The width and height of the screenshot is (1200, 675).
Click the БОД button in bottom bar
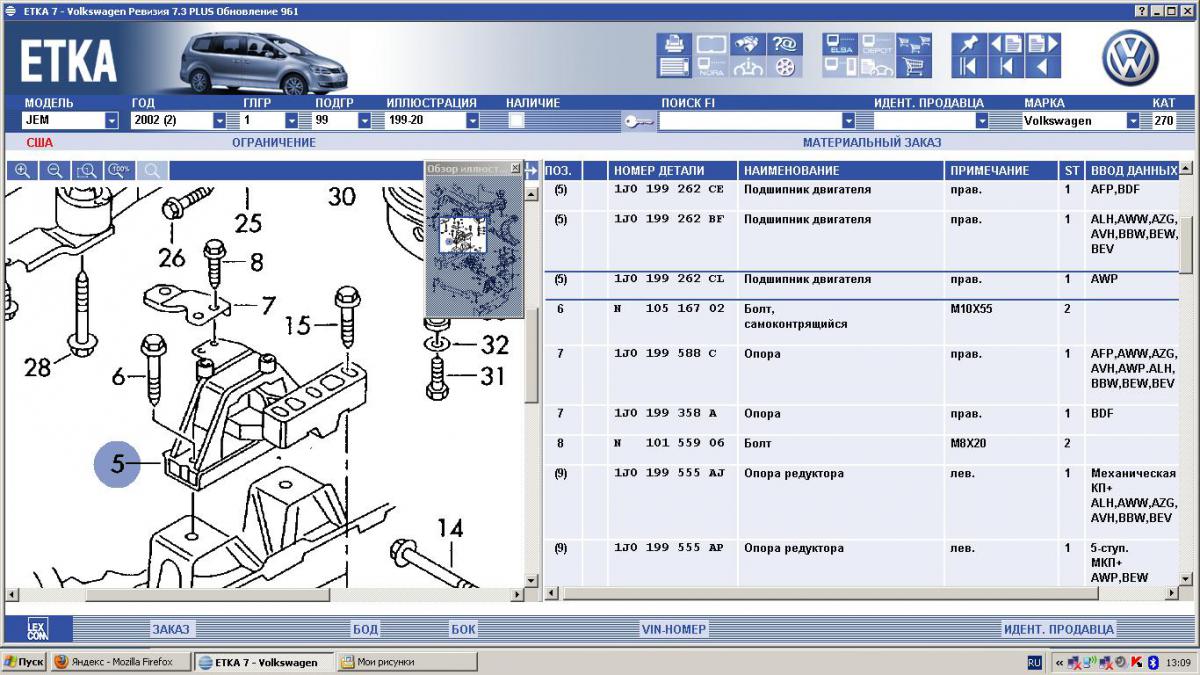coord(365,629)
